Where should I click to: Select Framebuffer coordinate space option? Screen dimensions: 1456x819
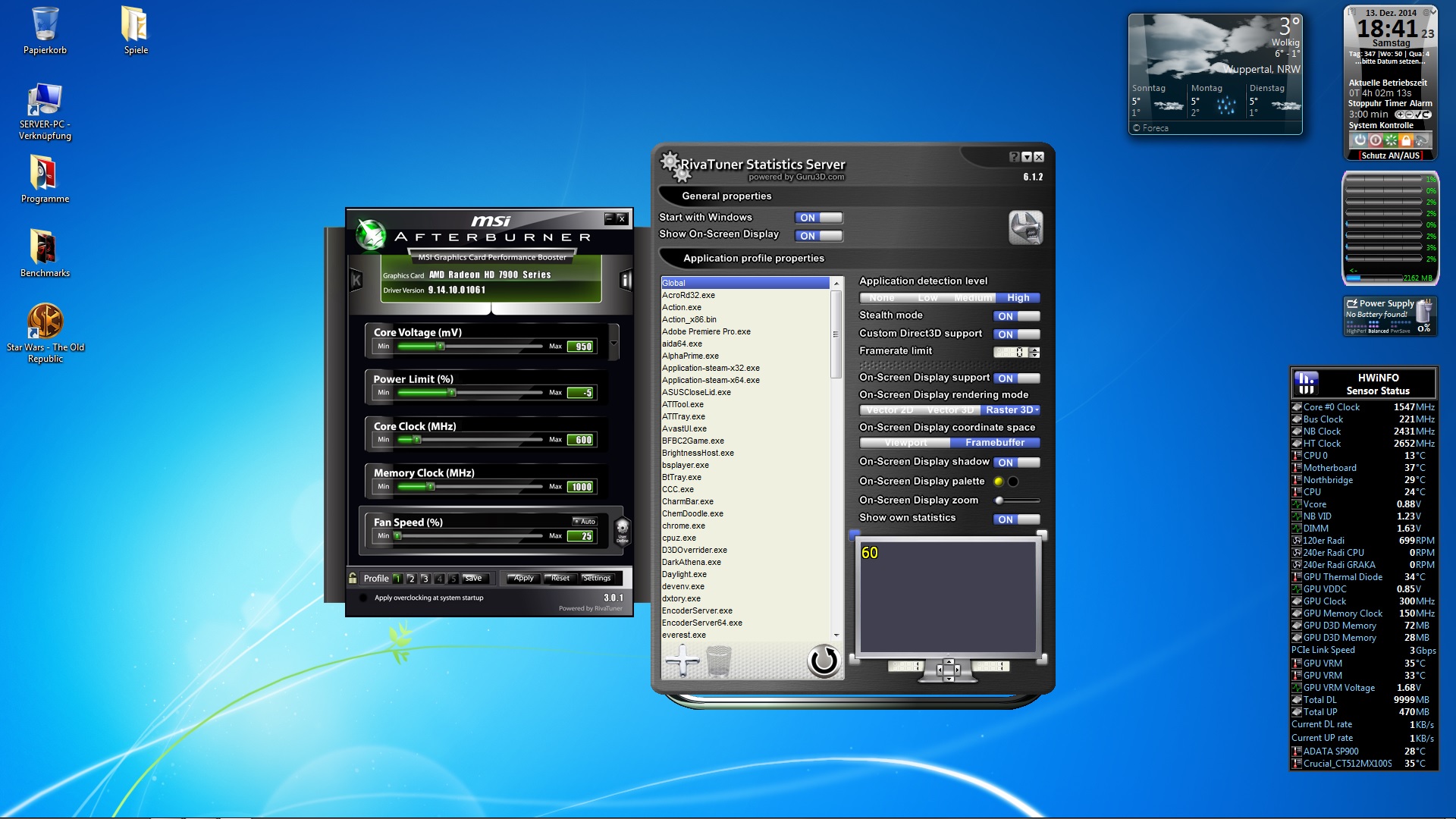pos(994,443)
